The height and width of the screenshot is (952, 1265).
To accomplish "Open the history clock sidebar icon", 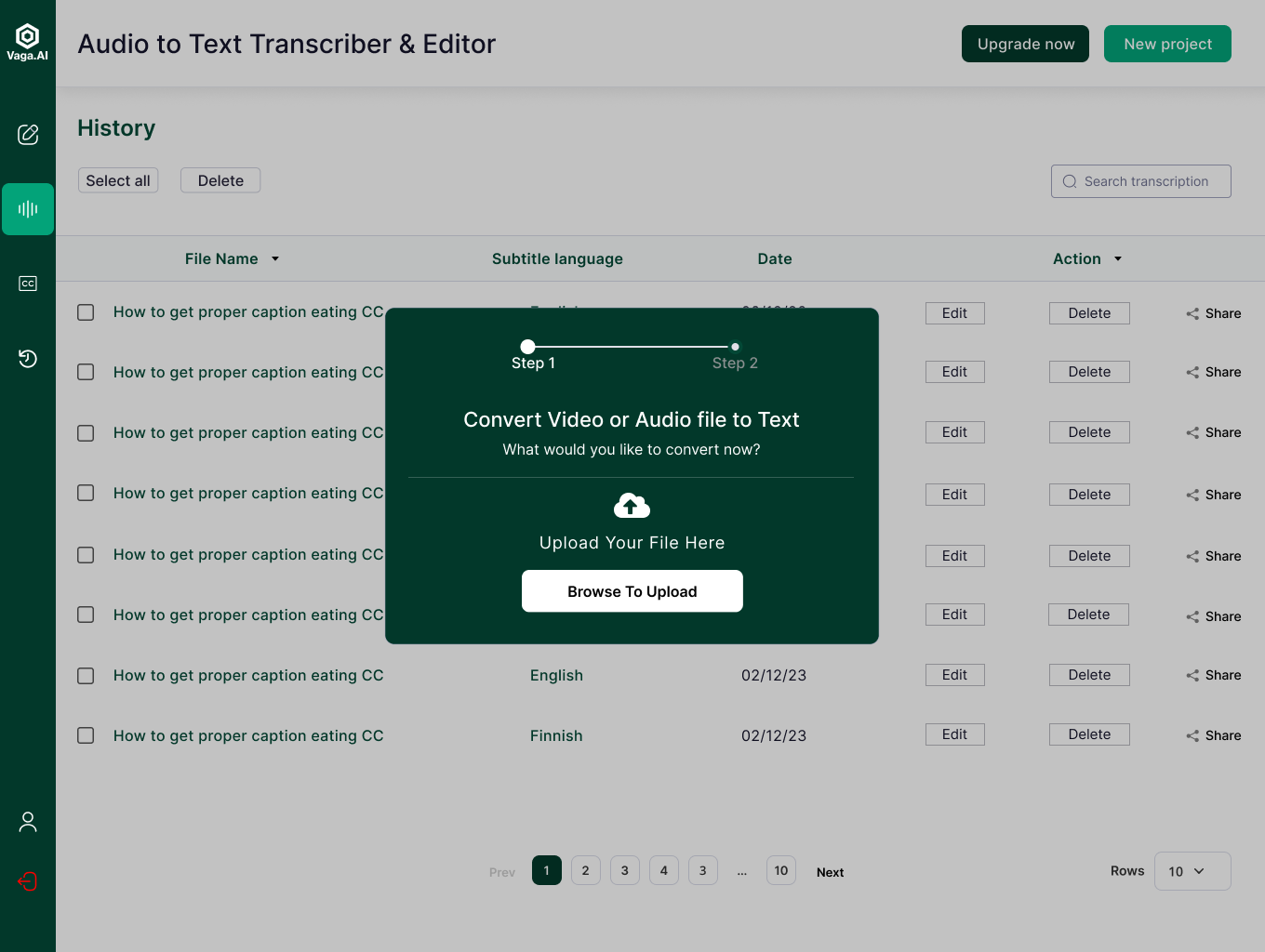I will pos(28,359).
